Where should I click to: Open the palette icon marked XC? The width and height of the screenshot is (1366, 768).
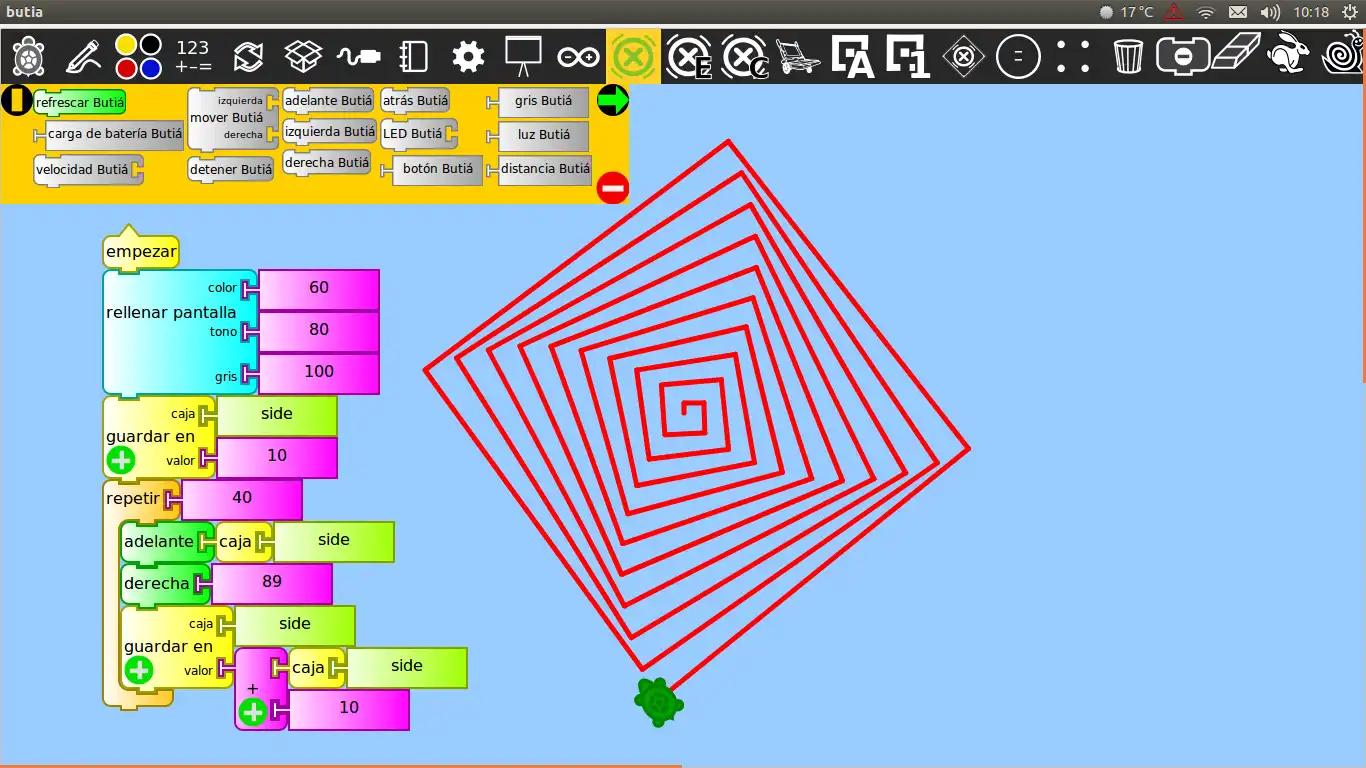pos(744,56)
